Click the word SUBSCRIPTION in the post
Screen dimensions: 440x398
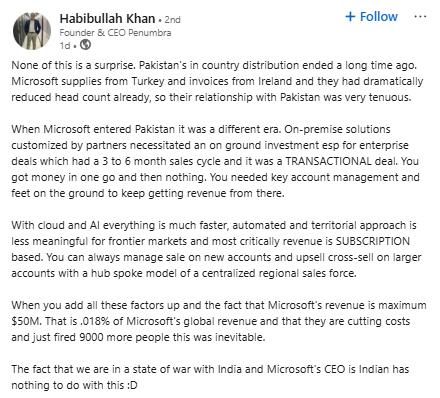(373, 241)
